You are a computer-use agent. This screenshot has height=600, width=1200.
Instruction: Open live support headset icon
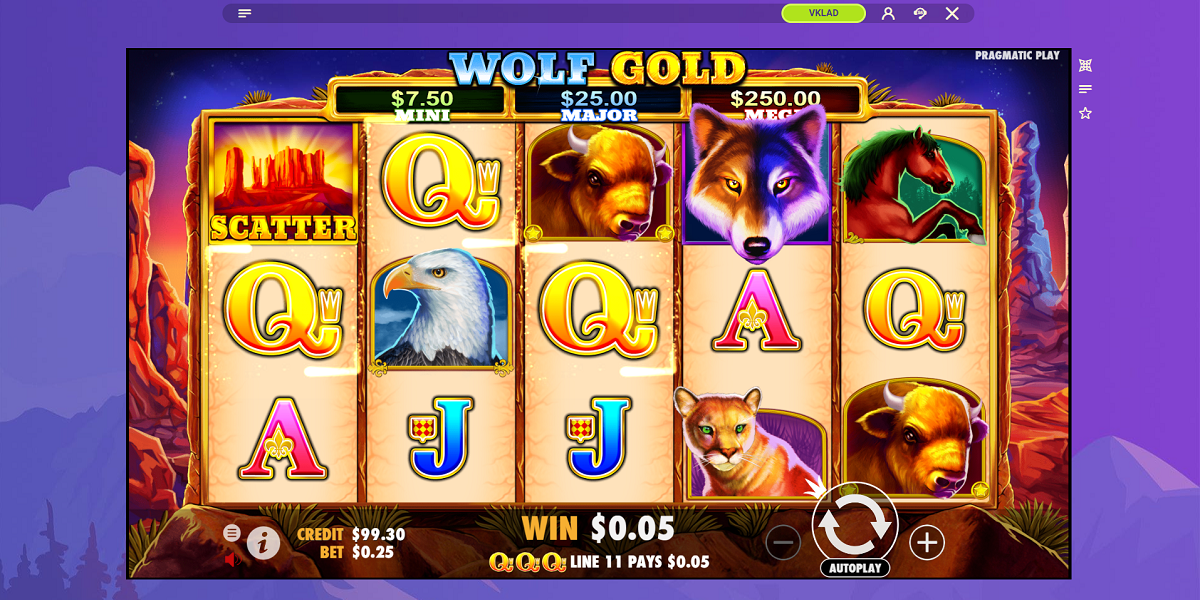tap(920, 13)
